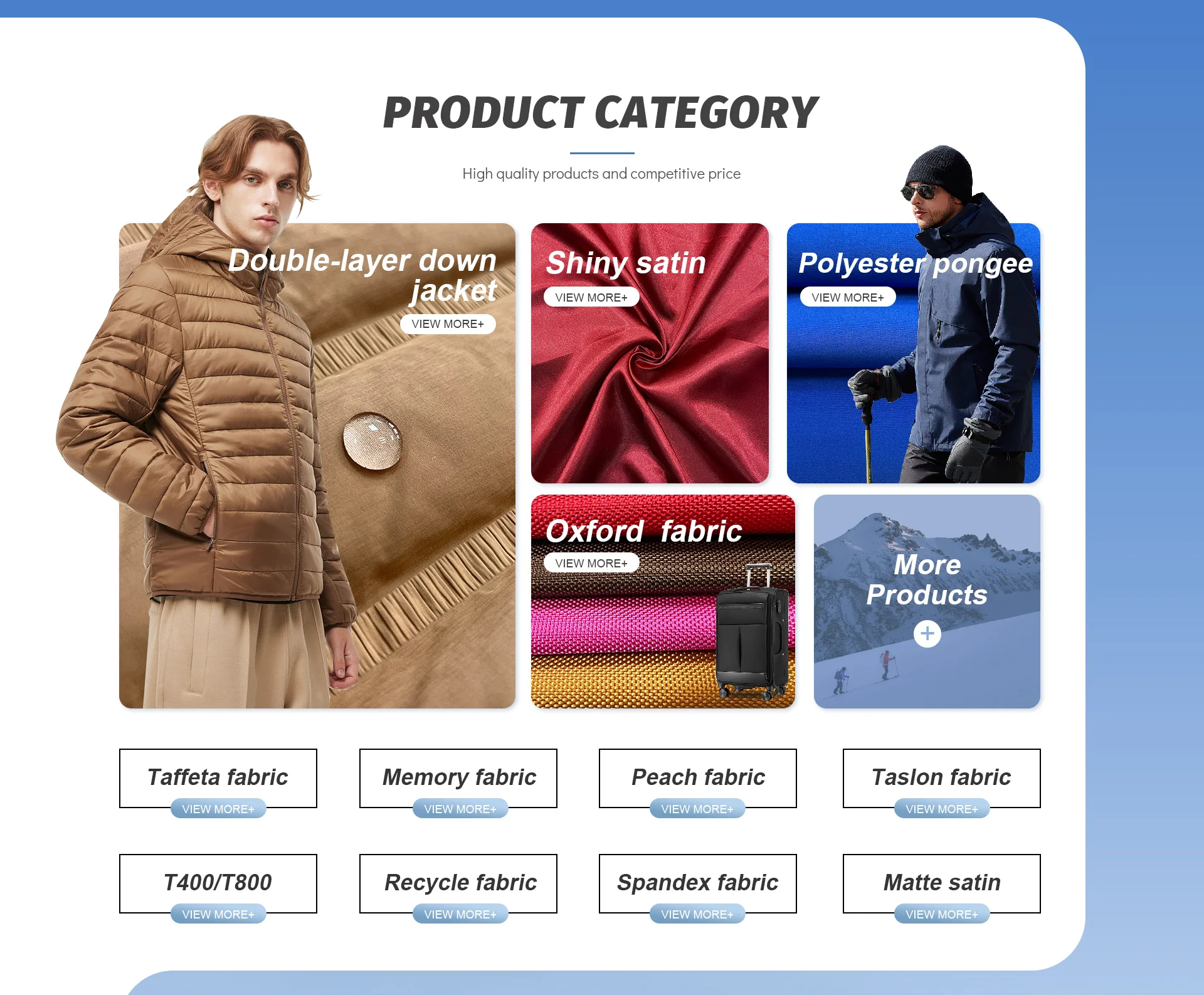Open View More under Oxford fabric
Viewport: 1204px width, 995px height.
coord(591,563)
